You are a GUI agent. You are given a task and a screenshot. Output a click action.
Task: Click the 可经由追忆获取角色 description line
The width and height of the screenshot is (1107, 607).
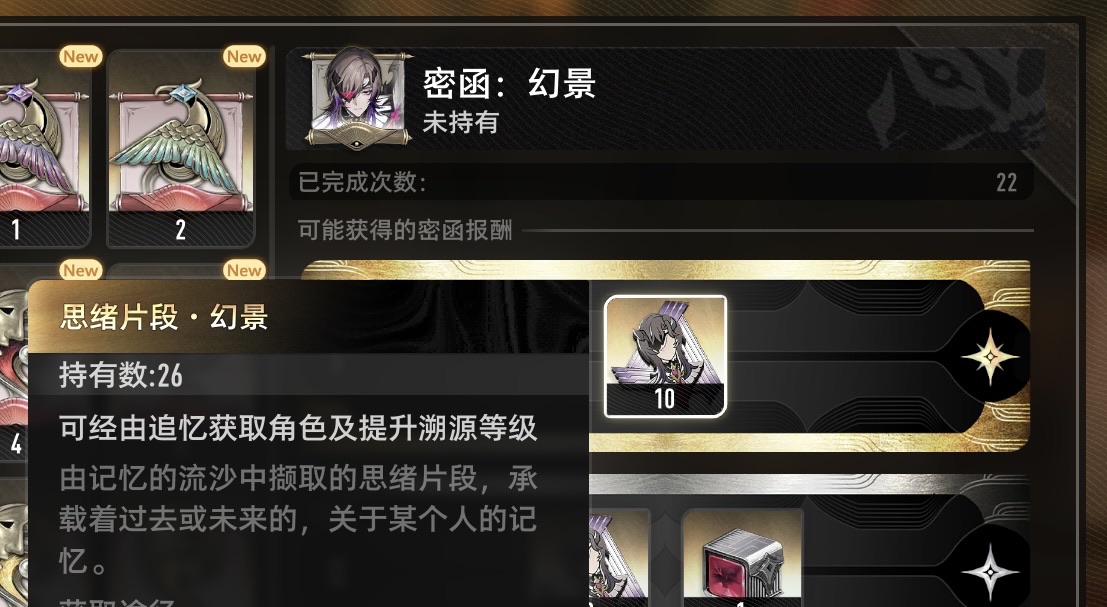coord(298,428)
